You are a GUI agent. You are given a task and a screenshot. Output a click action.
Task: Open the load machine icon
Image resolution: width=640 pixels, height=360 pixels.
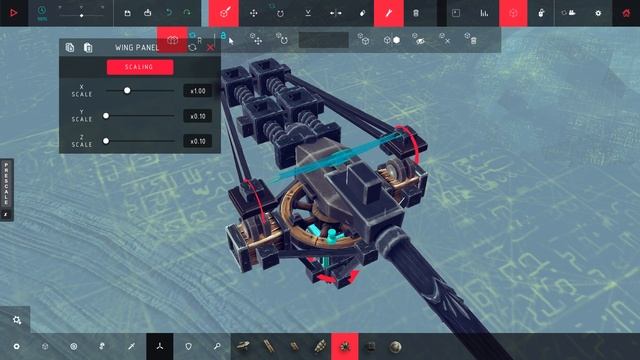coord(147,13)
